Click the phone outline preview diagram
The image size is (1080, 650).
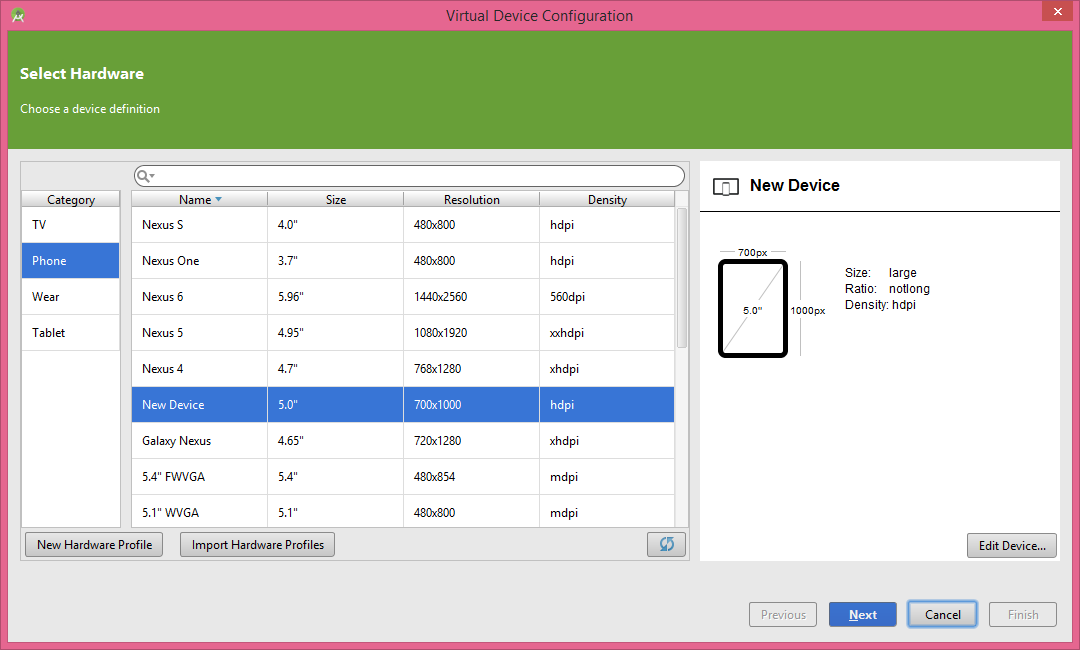[753, 308]
